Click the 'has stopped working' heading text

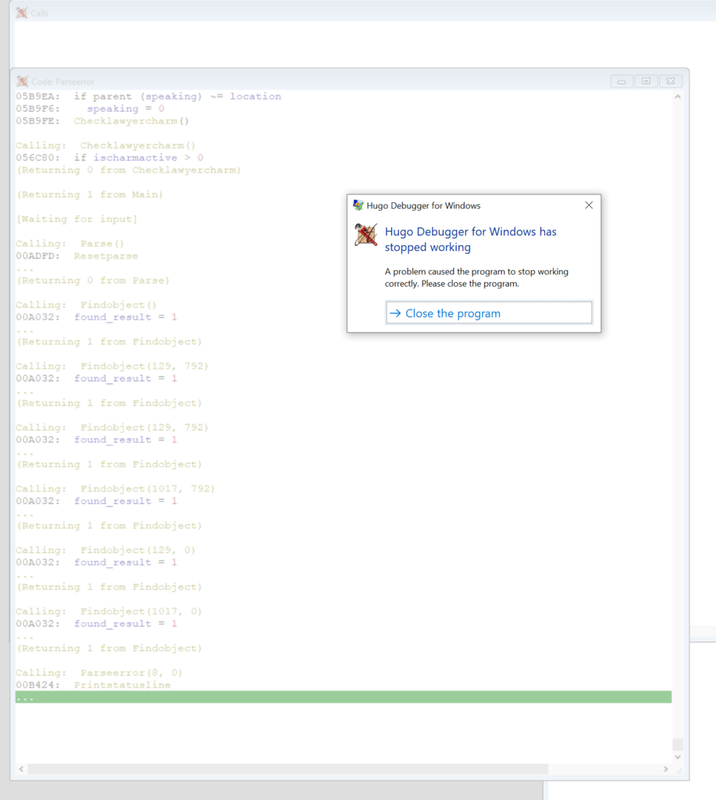471,239
